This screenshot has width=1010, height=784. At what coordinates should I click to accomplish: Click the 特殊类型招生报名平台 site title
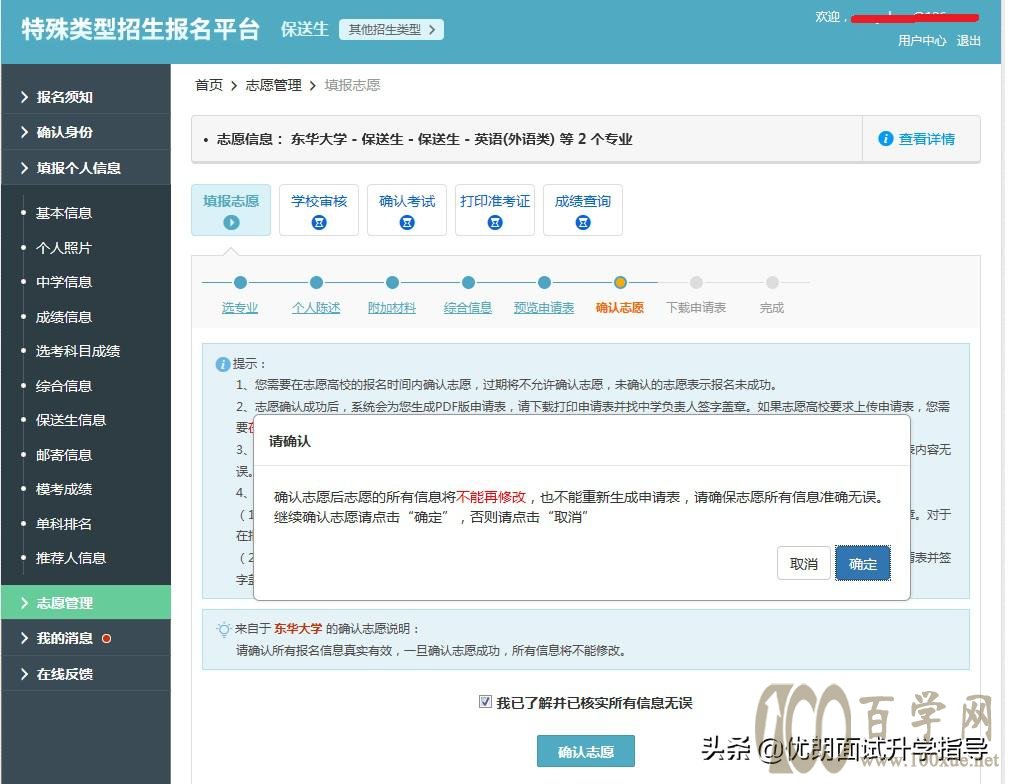coord(140,30)
